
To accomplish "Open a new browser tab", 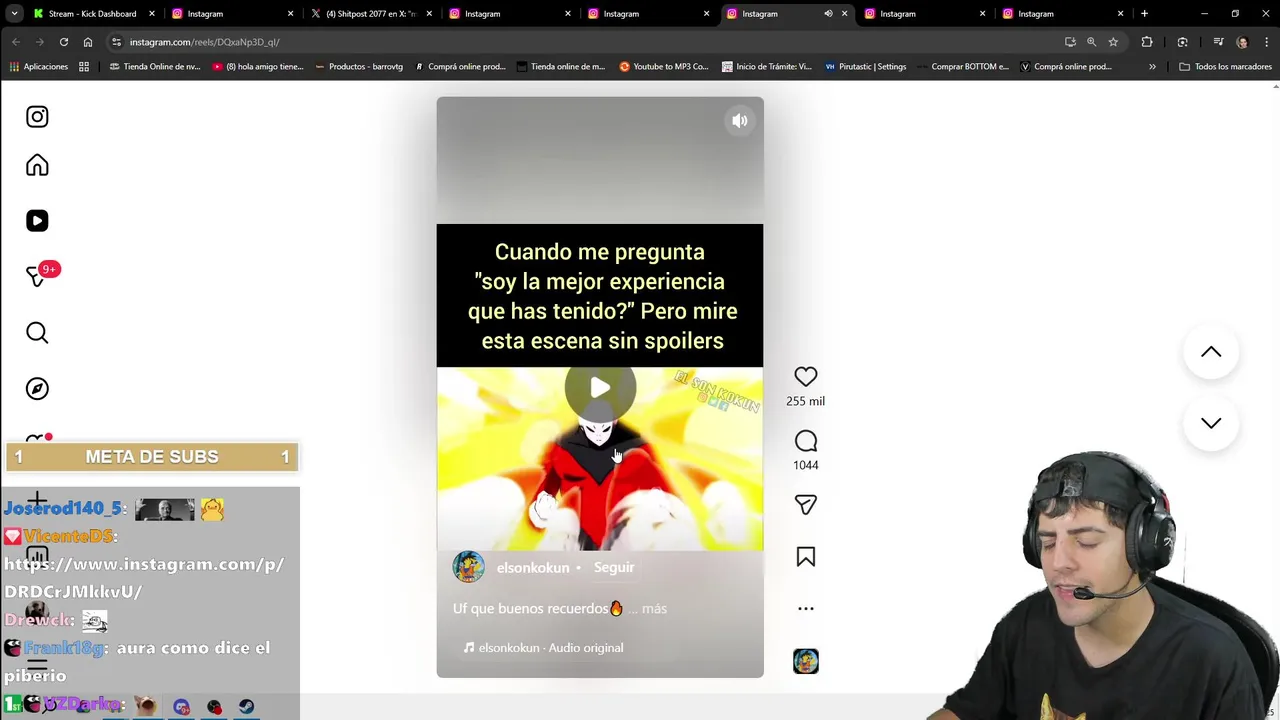I will 1144,14.
